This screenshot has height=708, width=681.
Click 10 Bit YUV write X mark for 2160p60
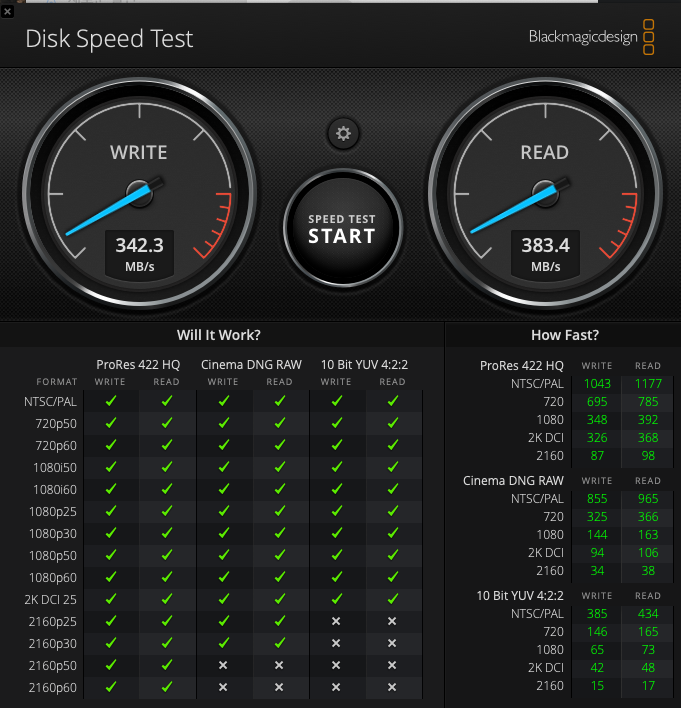pos(336,687)
